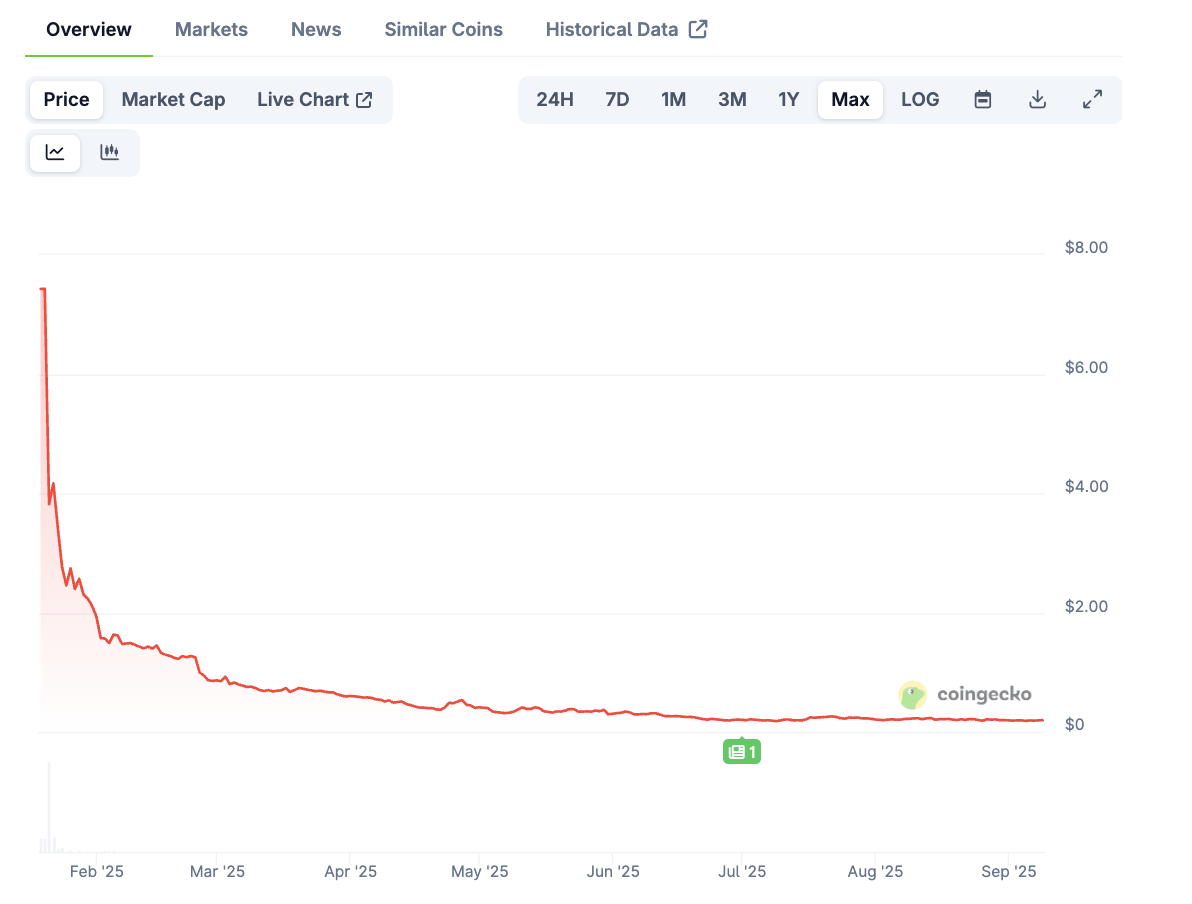The height and width of the screenshot is (904, 1192).
Task: Click the Price chart option
Action: [x=66, y=99]
